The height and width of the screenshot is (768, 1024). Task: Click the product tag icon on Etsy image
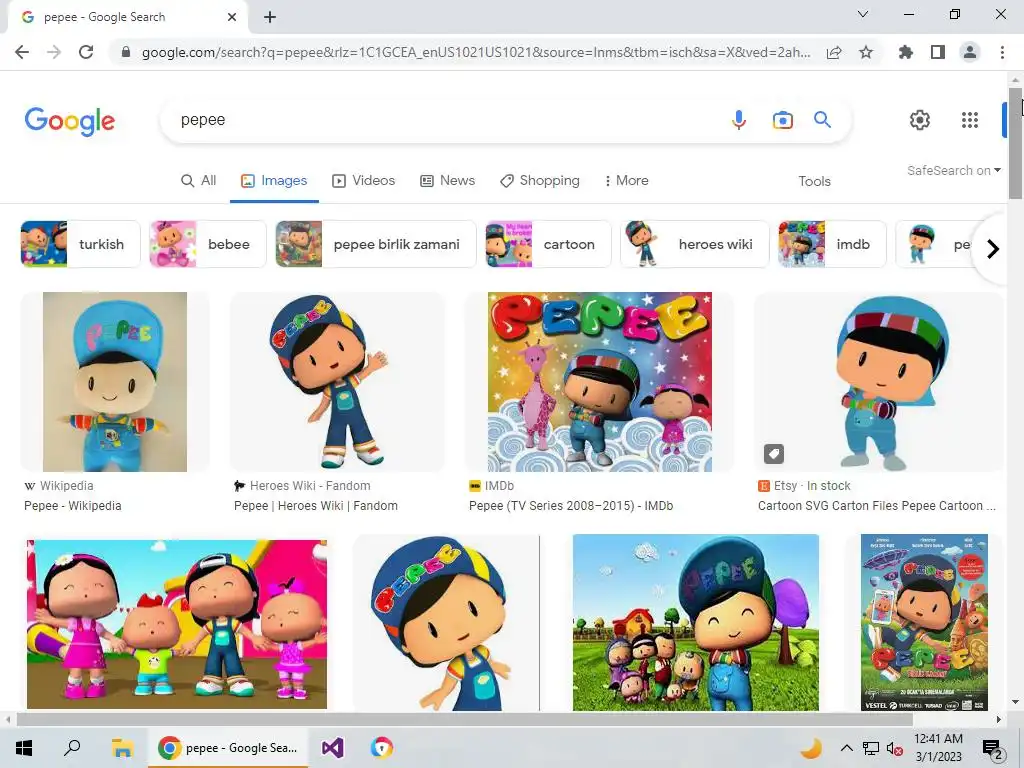tap(774, 454)
